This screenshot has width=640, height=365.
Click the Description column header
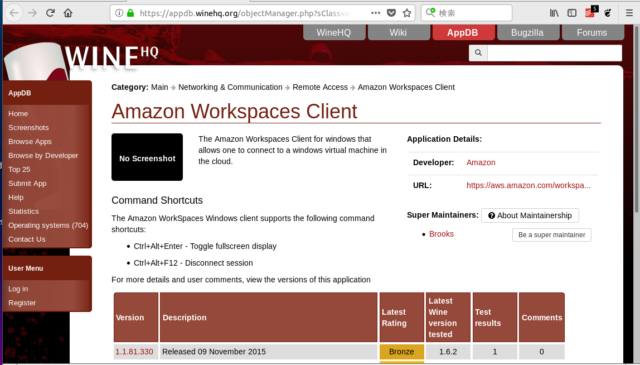[269, 317]
